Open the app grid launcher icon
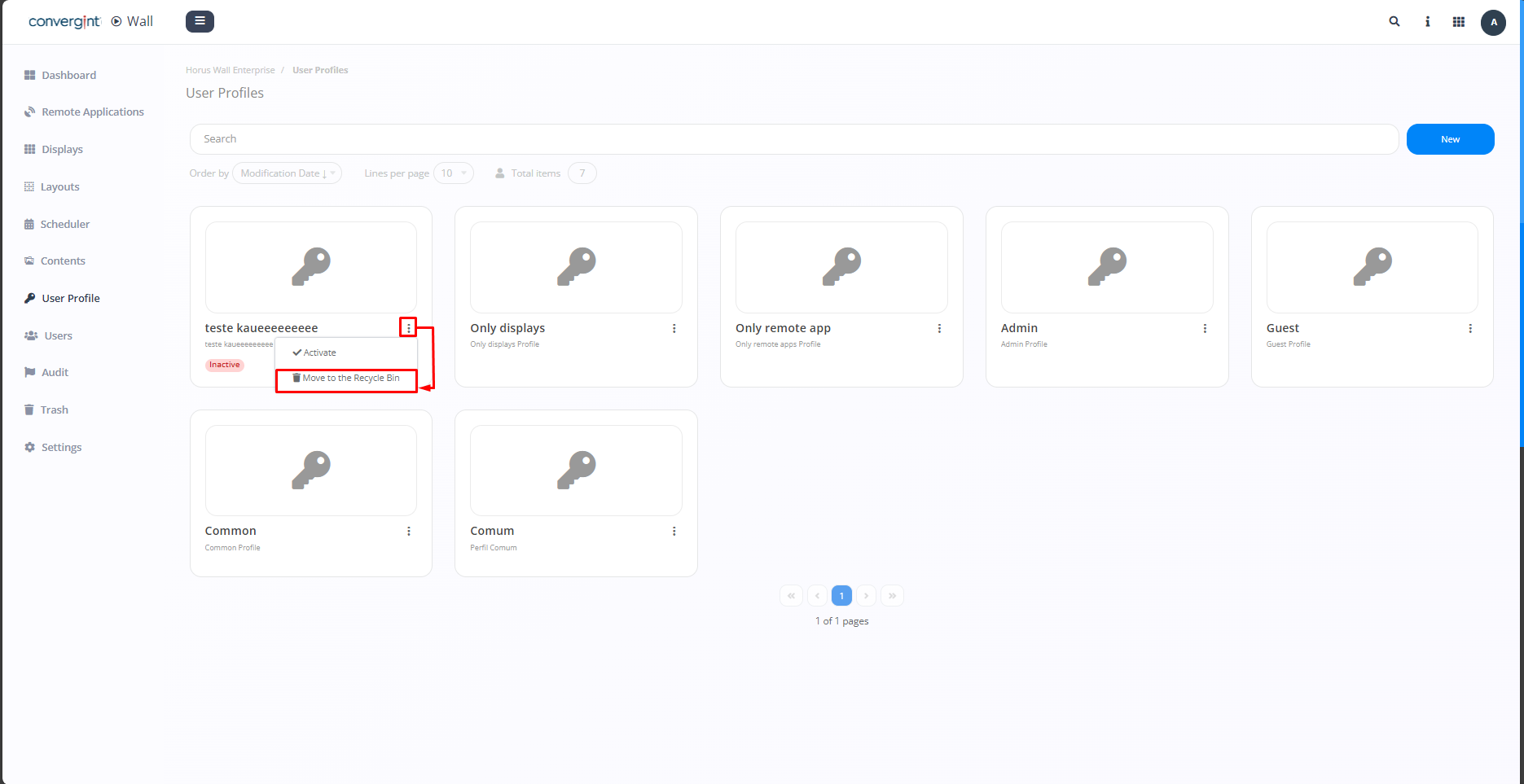1524x784 pixels. click(1459, 21)
